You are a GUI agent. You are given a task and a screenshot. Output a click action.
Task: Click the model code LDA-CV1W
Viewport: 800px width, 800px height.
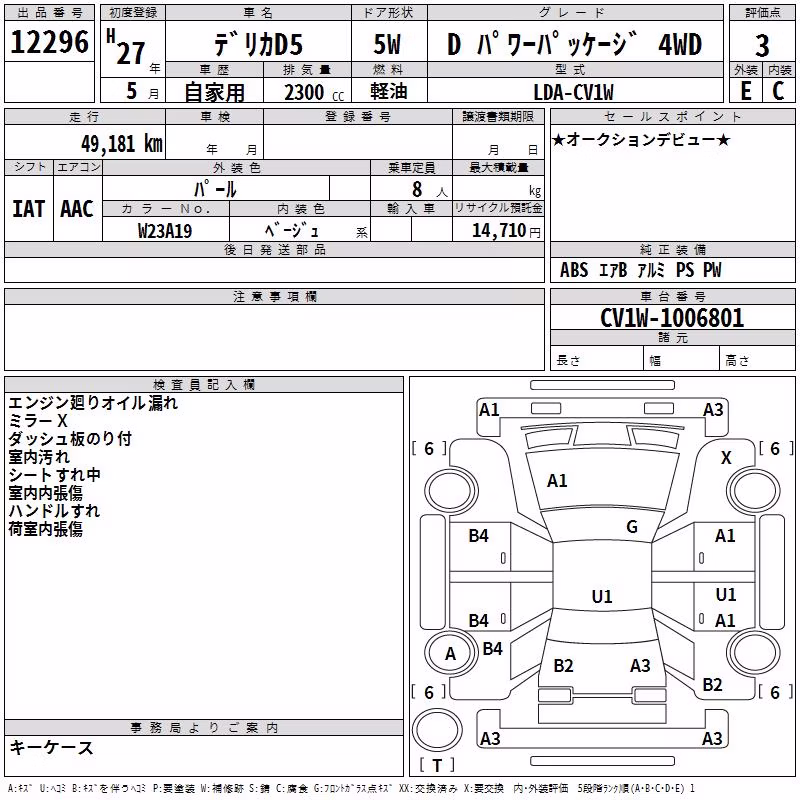573,92
